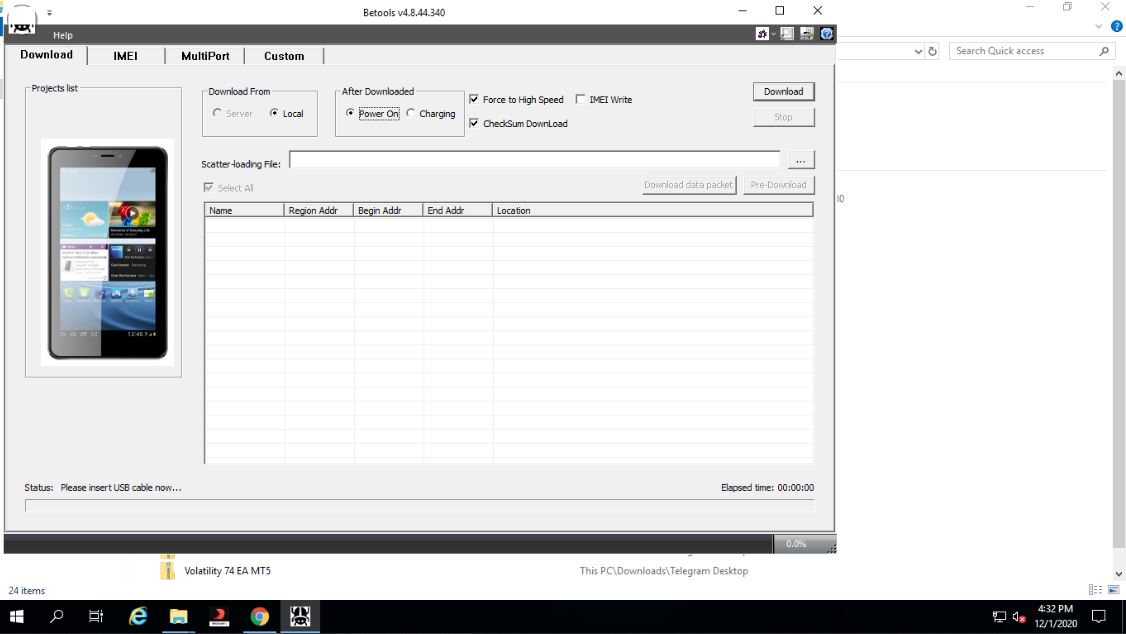The width and height of the screenshot is (1126, 634).
Task: Open the blue help question mark icon
Action: (x=827, y=34)
